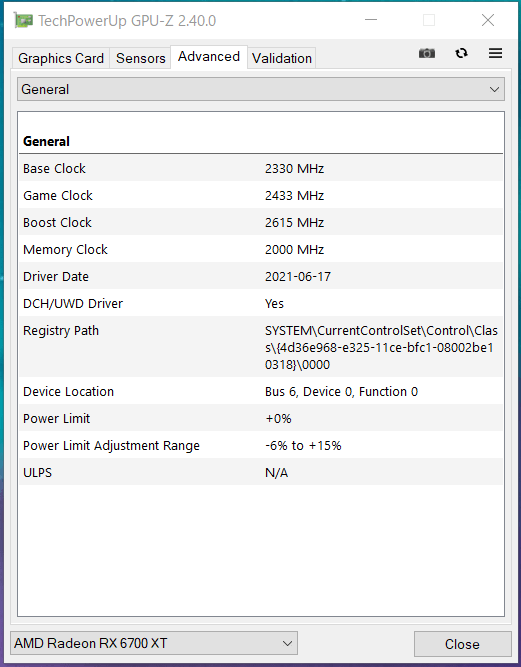521x667 pixels.
Task: Switch to the Sensors tab
Action: pyautogui.click(x=140, y=58)
